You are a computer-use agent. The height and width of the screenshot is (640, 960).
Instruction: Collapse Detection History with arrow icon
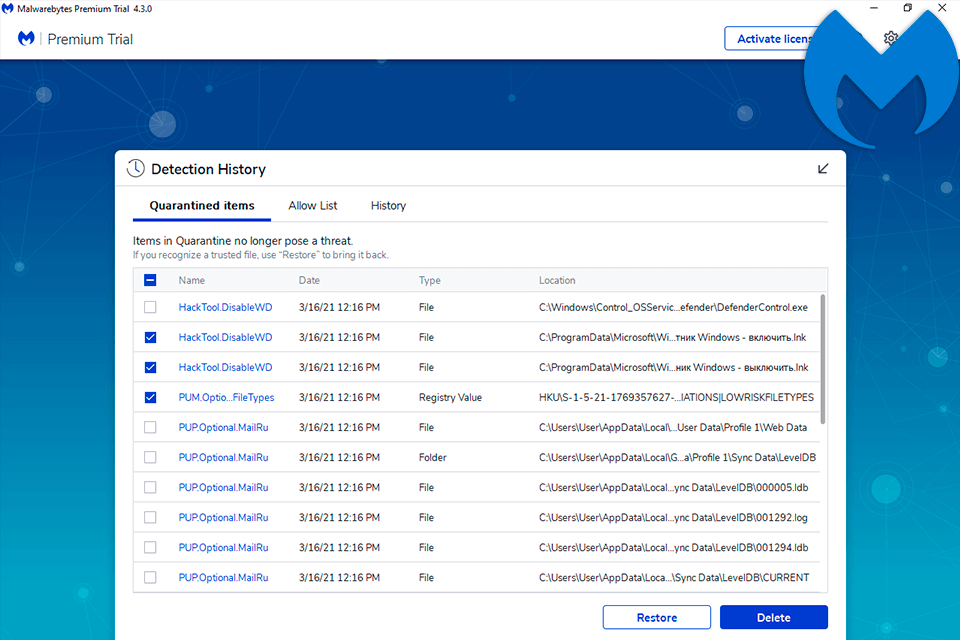823,169
